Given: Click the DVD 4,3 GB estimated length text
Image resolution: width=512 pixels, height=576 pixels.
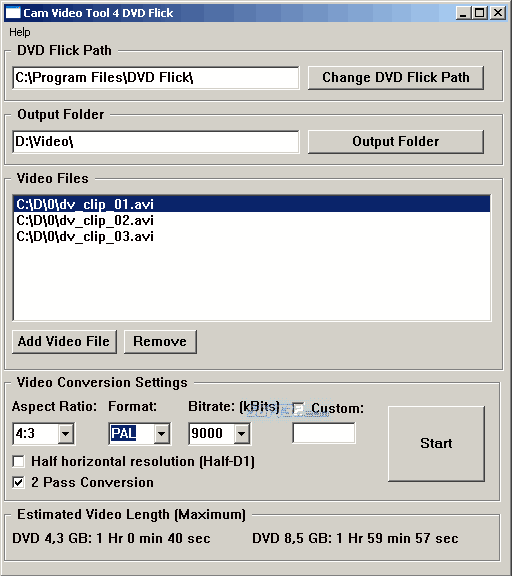Looking at the screenshot, I should [x=111, y=539].
